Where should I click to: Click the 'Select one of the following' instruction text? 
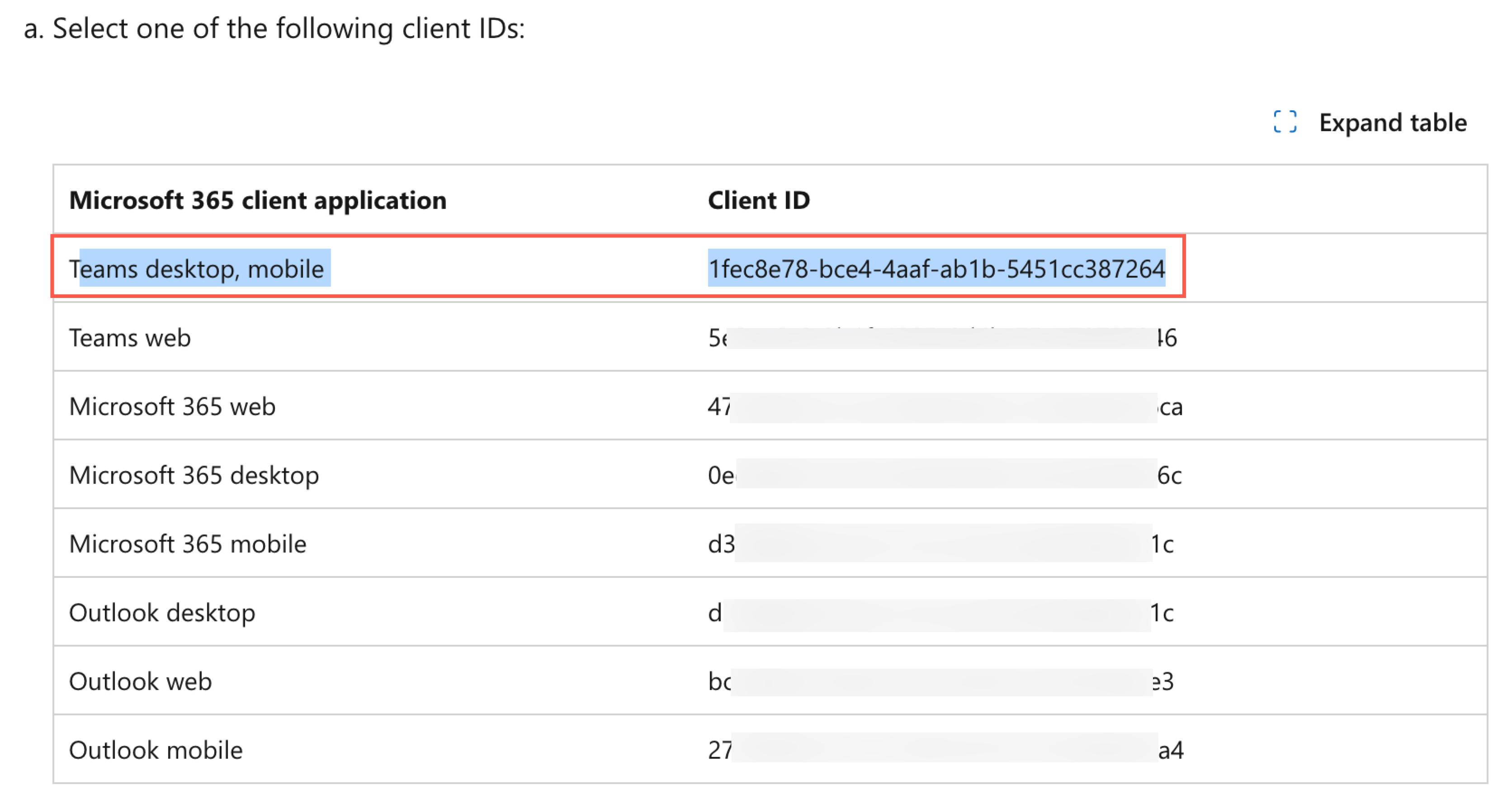click(x=274, y=28)
